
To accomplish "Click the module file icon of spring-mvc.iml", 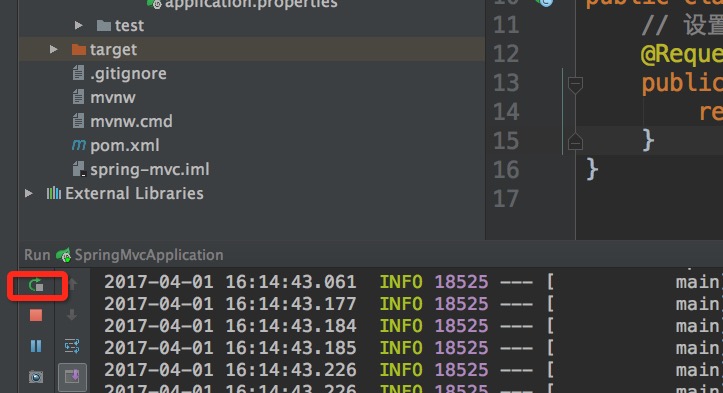I will click(79, 169).
